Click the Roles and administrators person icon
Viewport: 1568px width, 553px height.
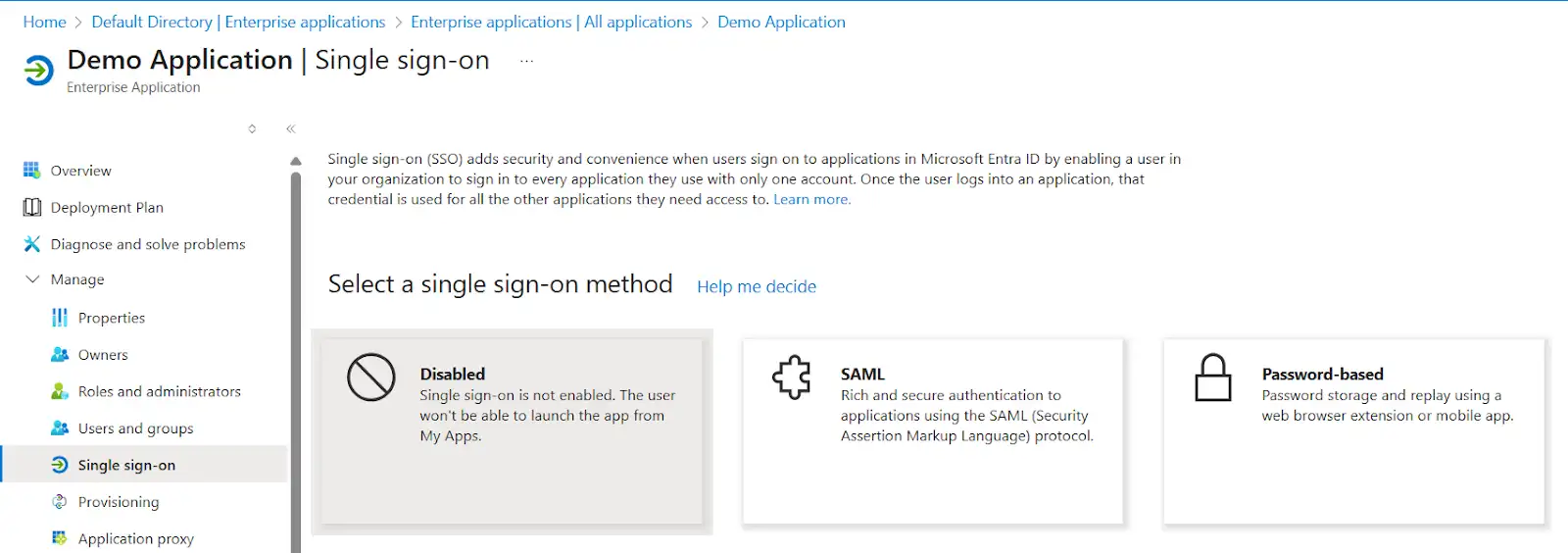[x=60, y=391]
